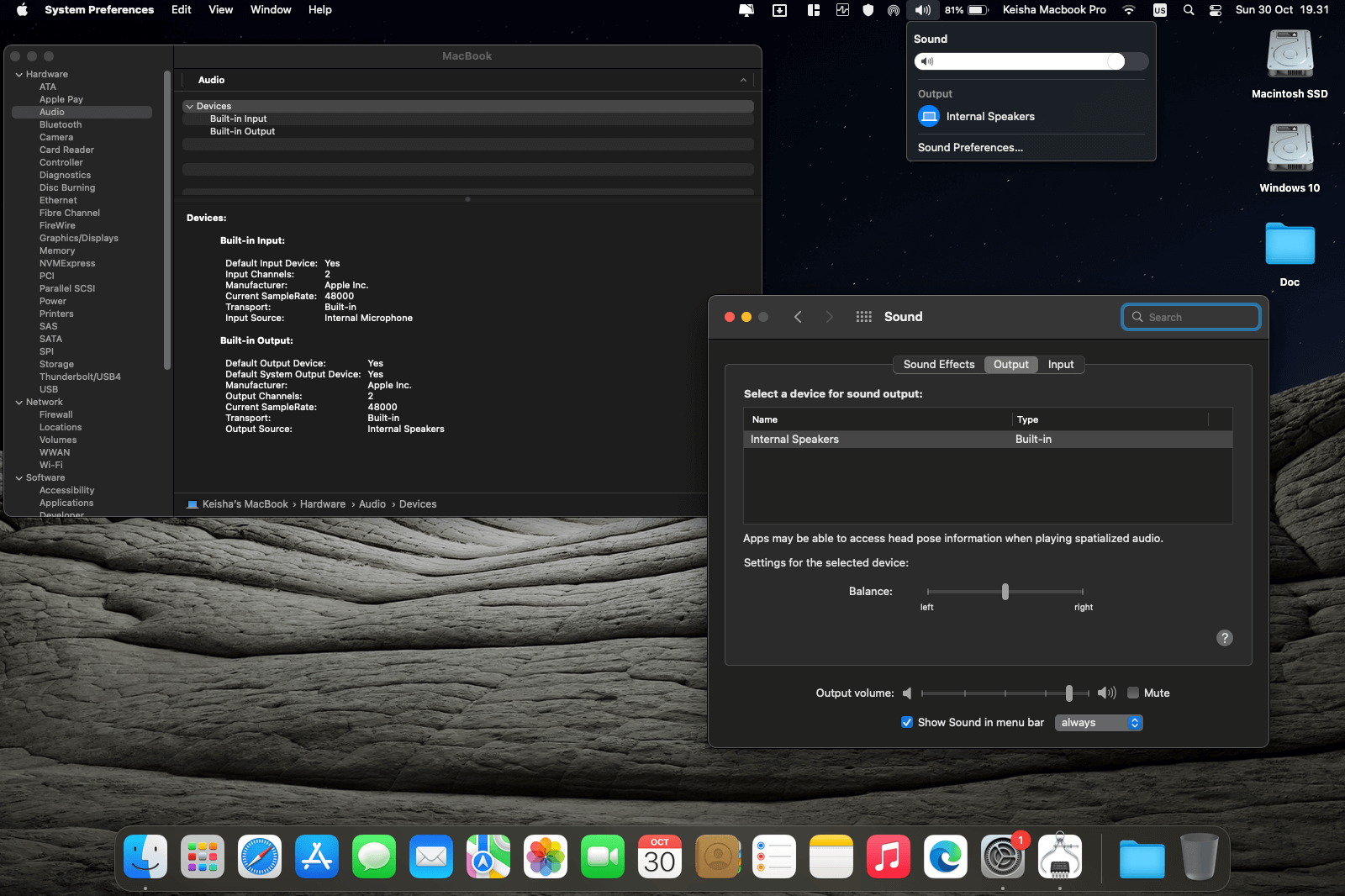The width and height of the screenshot is (1345, 896).
Task: Launch Music app from the Dock
Action: pos(889,857)
